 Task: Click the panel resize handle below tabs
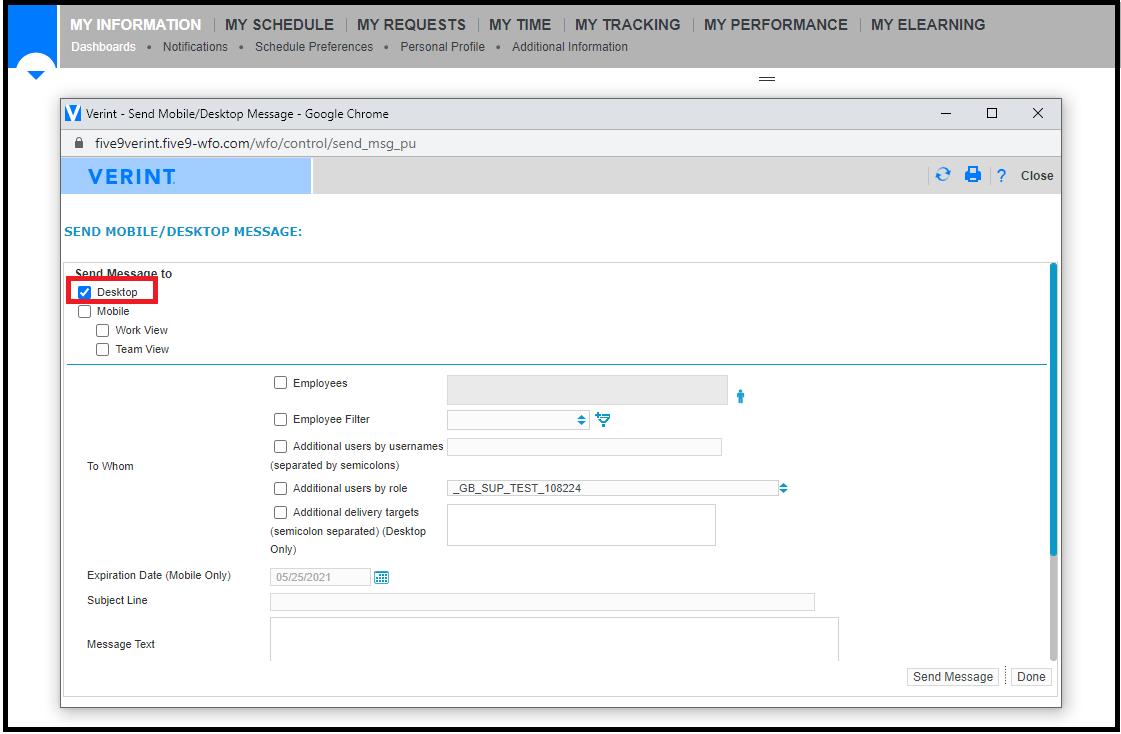point(766,79)
